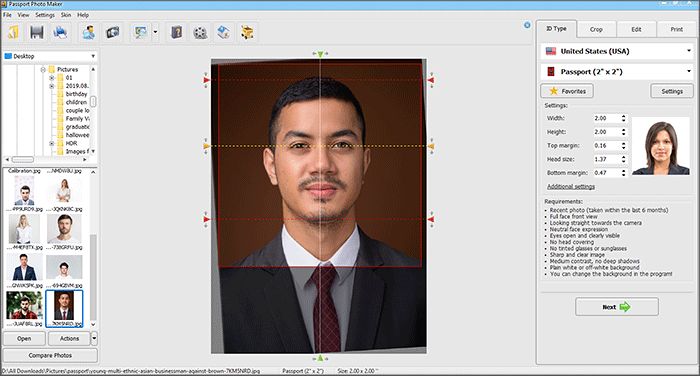Image resolution: width=700 pixels, height=376 pixels.
Task: Click the video tutorial film reel icon
Action: pos(200,32)
